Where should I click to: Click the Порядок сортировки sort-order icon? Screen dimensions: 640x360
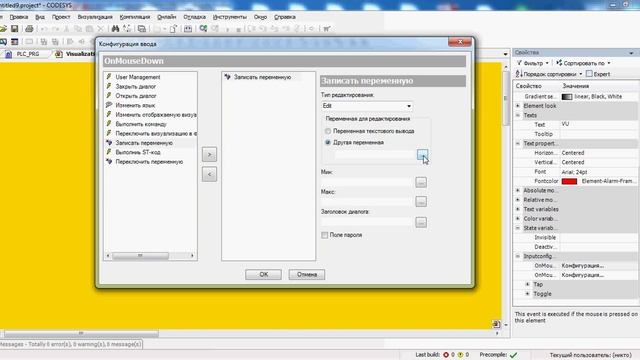[518, 74]
